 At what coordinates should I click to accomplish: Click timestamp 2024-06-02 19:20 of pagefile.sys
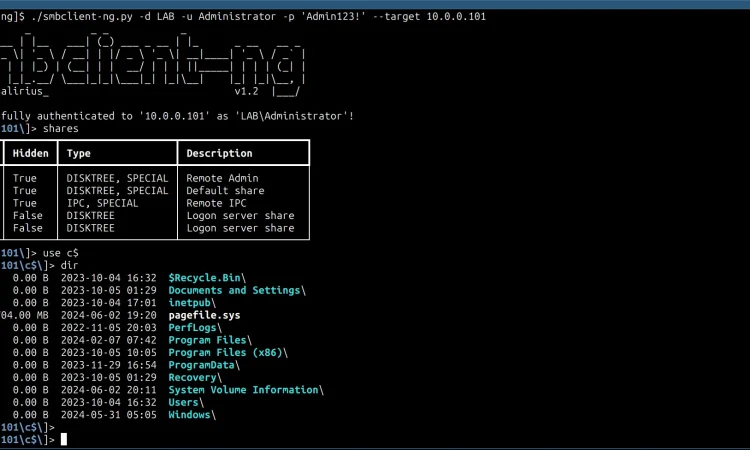coord(109,315)
